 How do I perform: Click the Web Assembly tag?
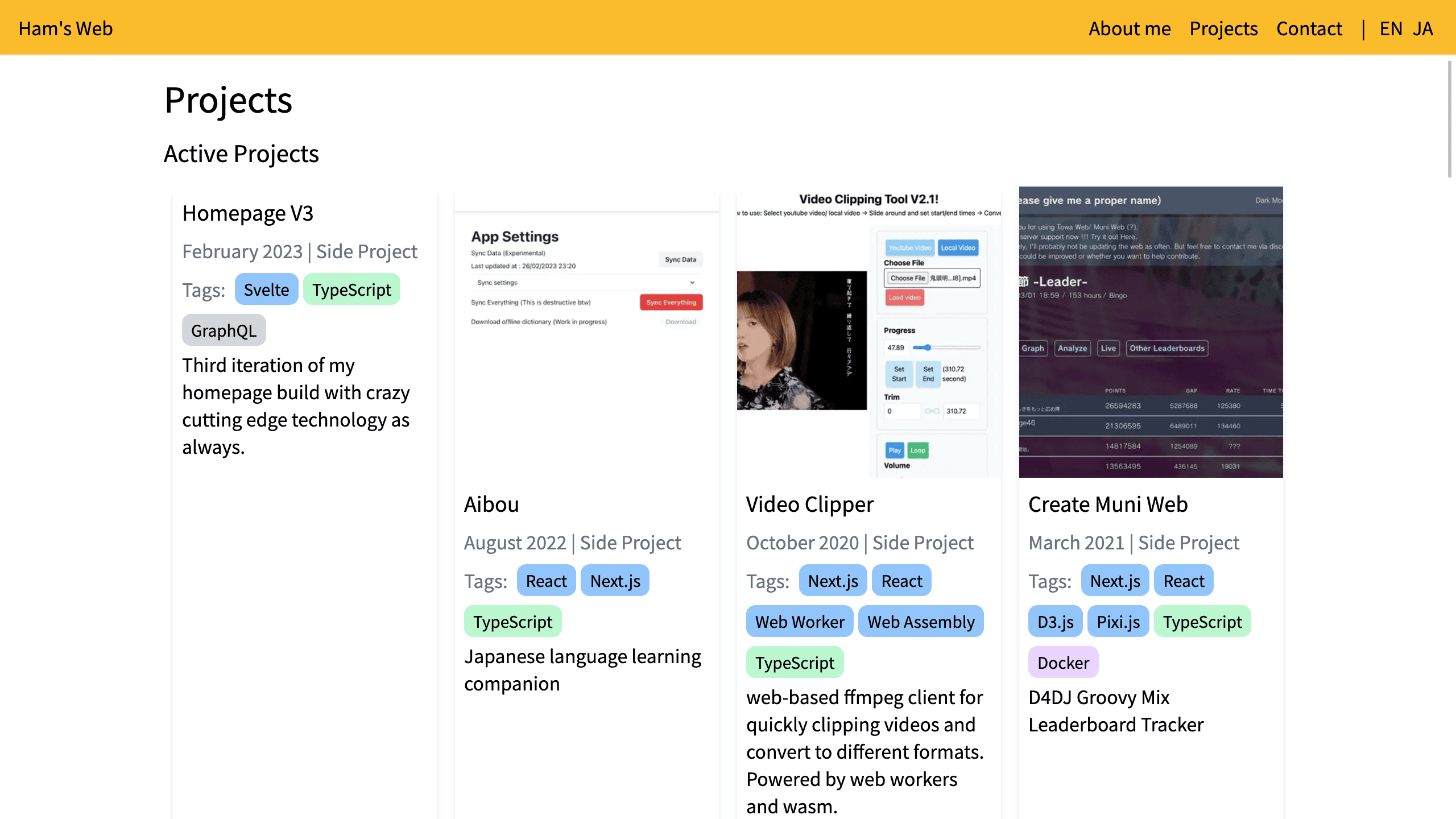921,622
